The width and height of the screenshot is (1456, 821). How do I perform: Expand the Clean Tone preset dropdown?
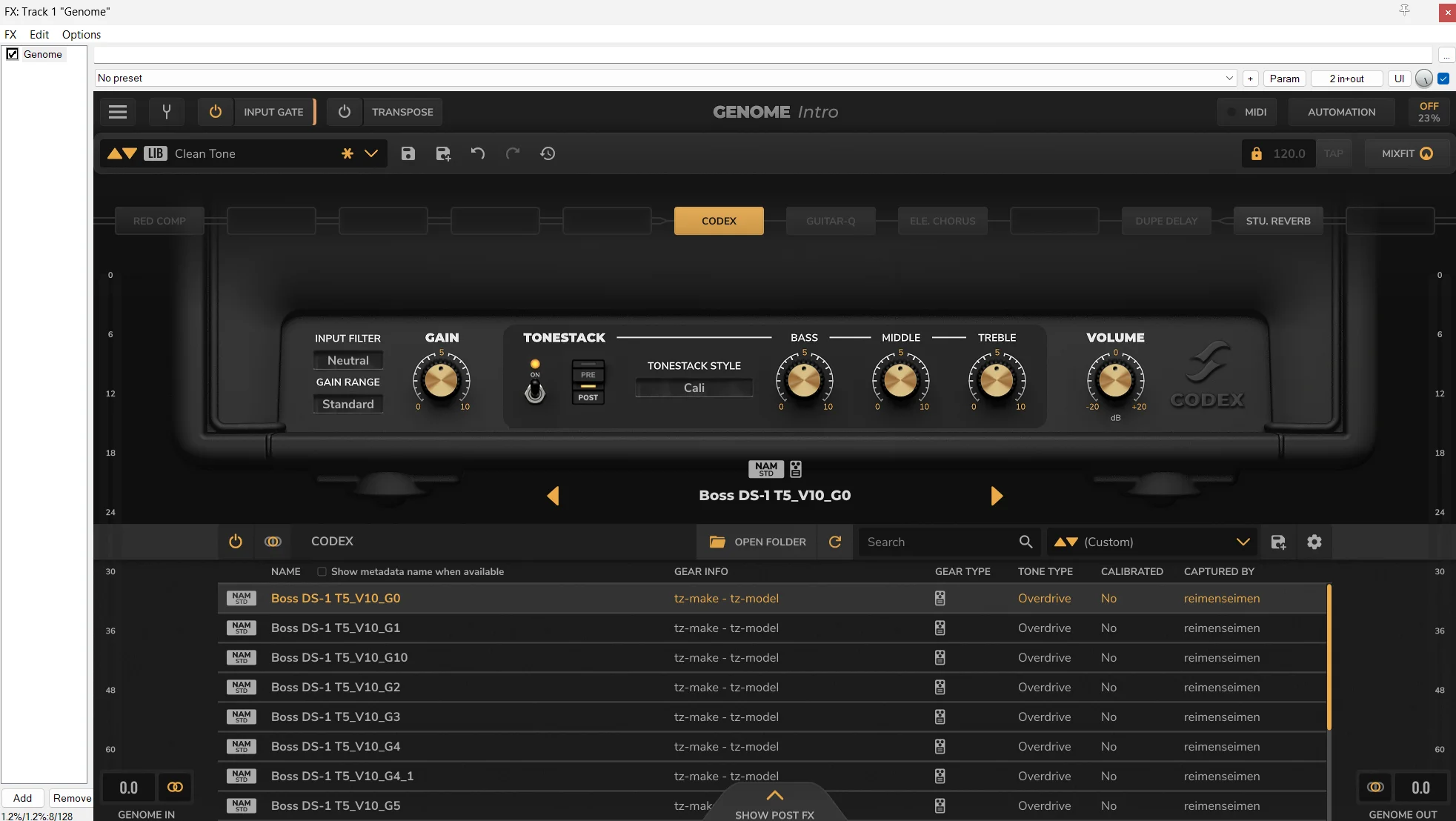point(371,153)
